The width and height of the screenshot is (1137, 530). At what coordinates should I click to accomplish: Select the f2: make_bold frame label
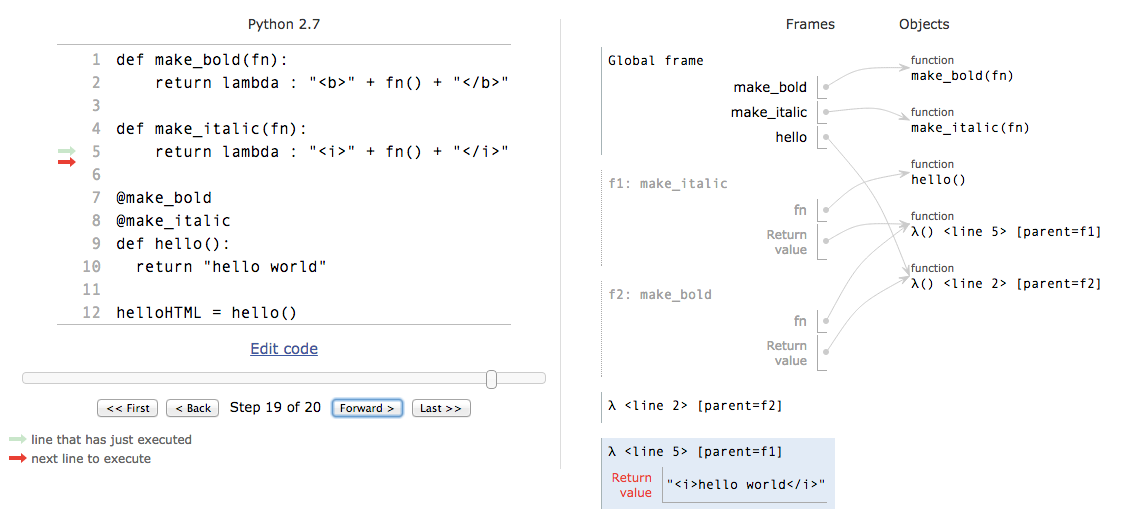[660, 295]
